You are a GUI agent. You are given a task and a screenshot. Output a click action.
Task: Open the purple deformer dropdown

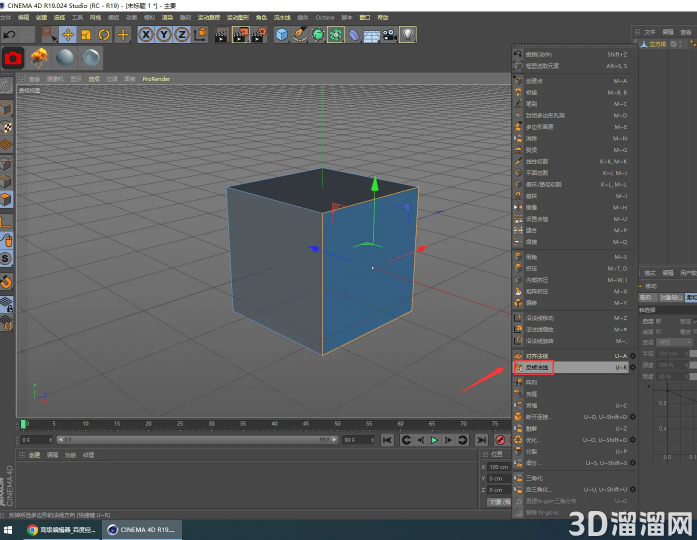[x=354, y=35]
